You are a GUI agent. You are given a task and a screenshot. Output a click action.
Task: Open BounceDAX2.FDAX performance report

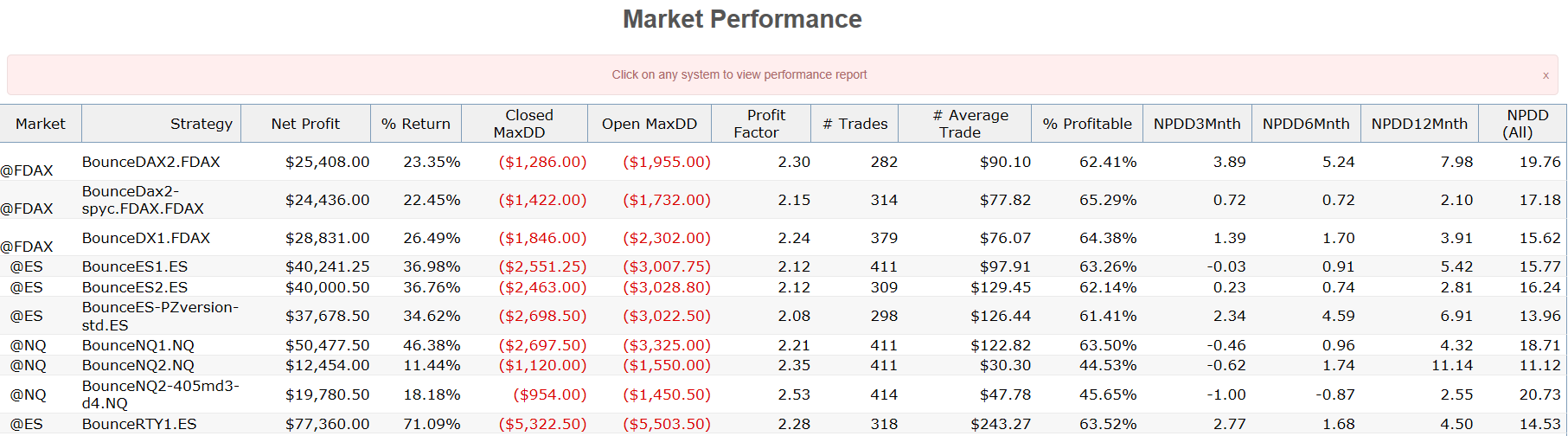pos(151,162)
